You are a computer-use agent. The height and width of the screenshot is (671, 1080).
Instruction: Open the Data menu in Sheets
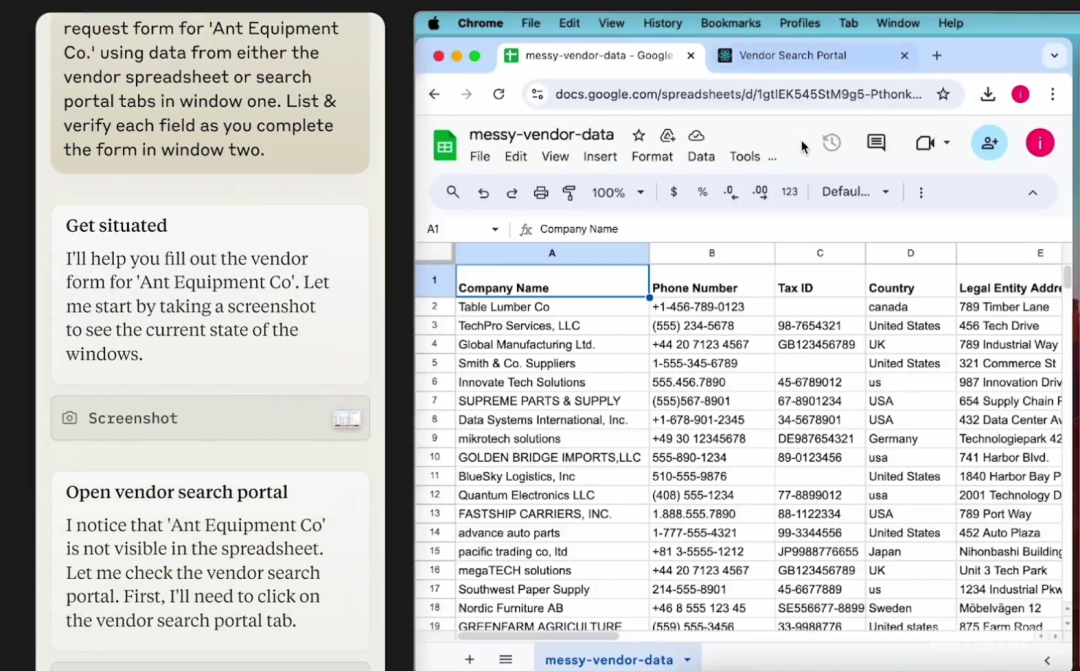pyautogui.click(x=700, y=156)
